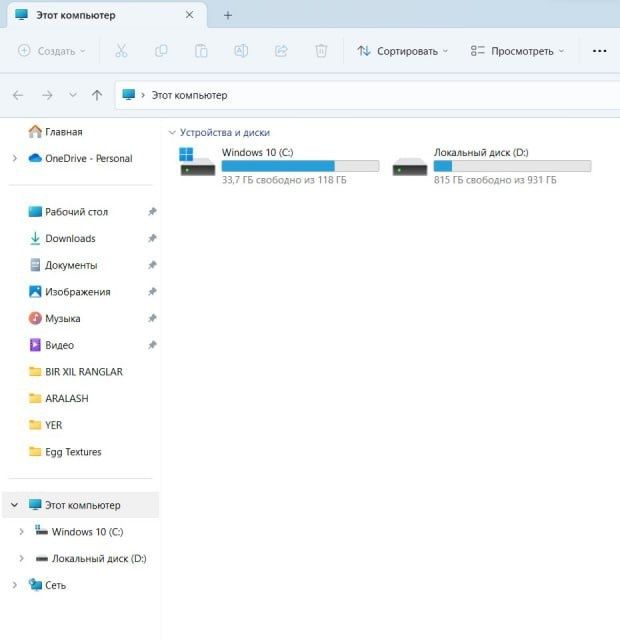The image size is (620, 640).
Task: Unpin Downloads using its pin icon
Action: [152, 238]
